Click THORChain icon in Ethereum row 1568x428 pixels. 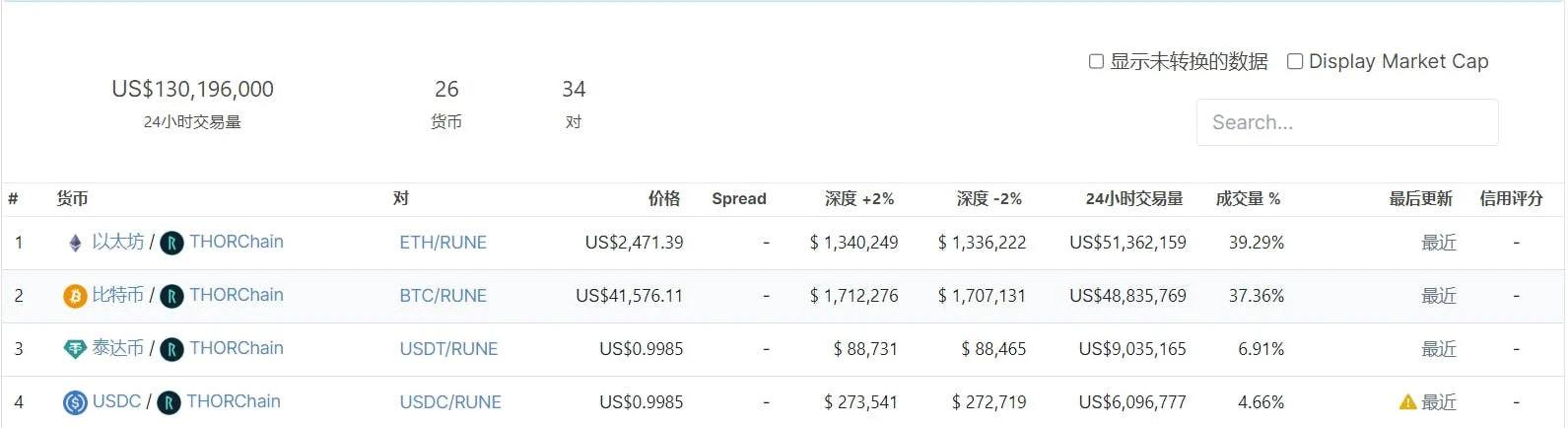point(171,243)
